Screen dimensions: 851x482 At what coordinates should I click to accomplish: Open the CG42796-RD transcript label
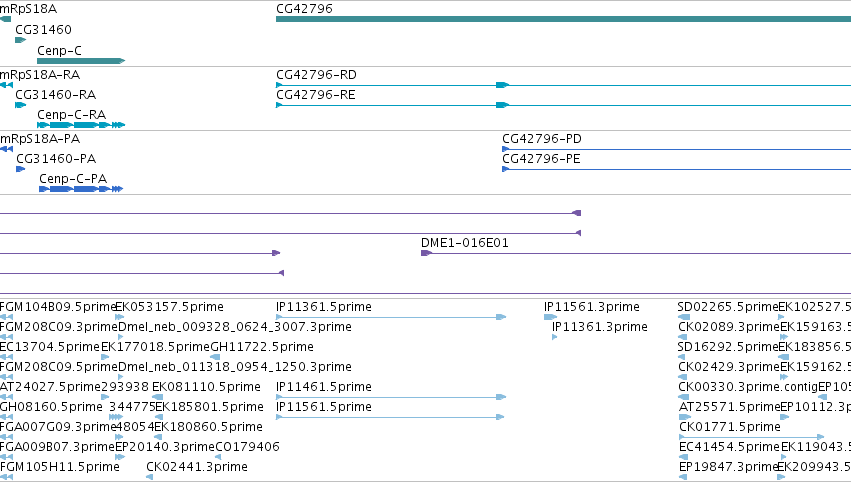[316, 74]
